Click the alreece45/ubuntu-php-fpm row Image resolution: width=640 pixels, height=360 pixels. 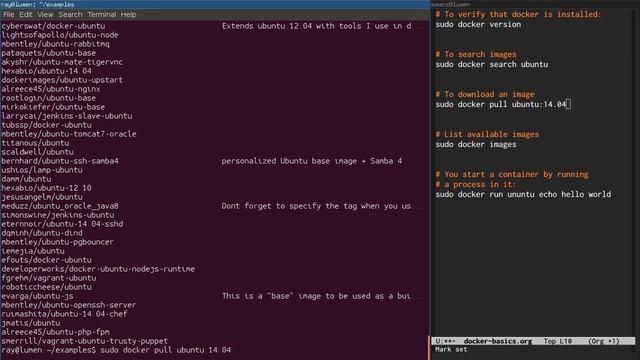tap(56, 332)
